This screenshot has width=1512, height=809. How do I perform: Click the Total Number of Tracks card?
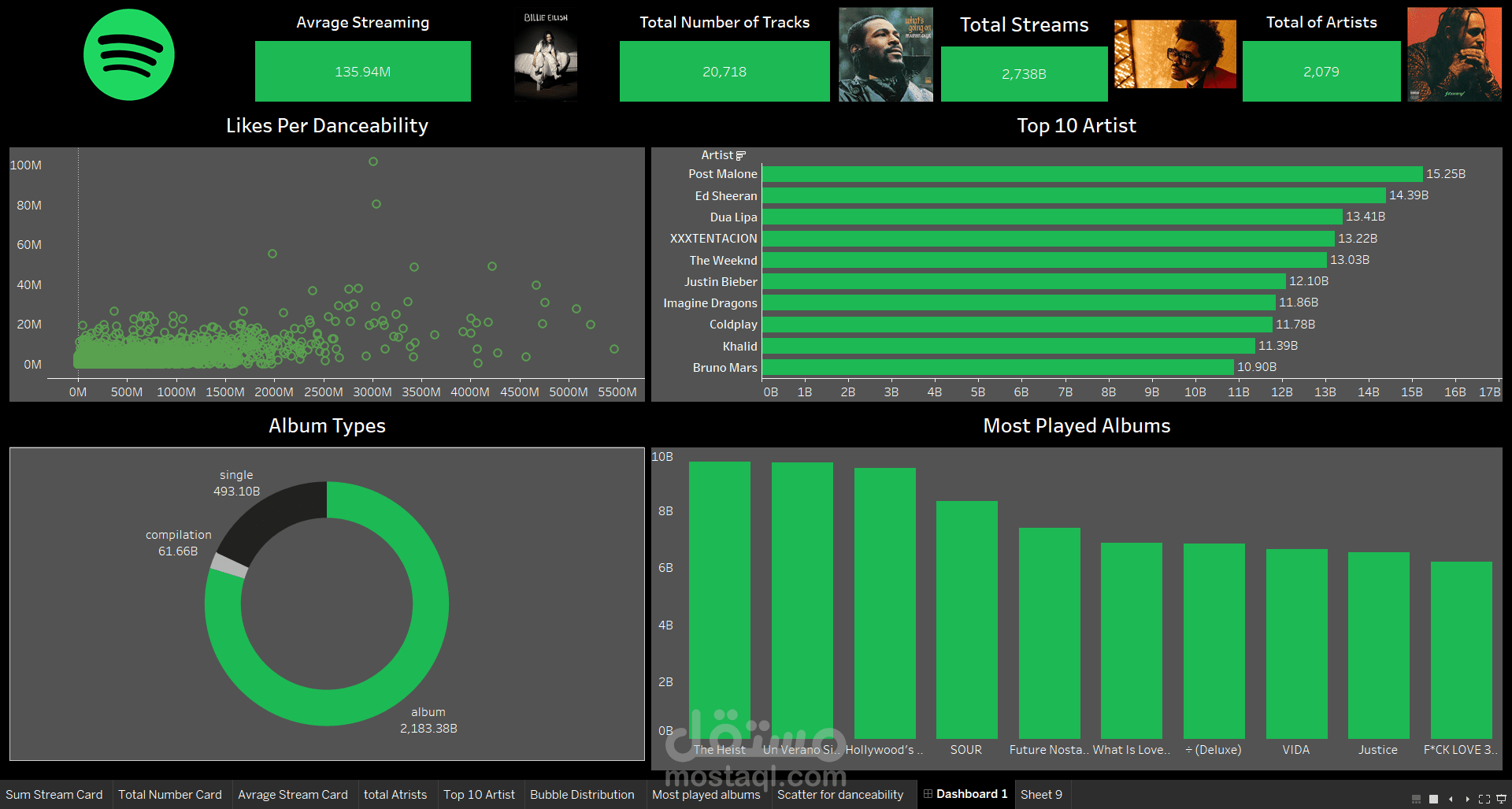[724, 72]
